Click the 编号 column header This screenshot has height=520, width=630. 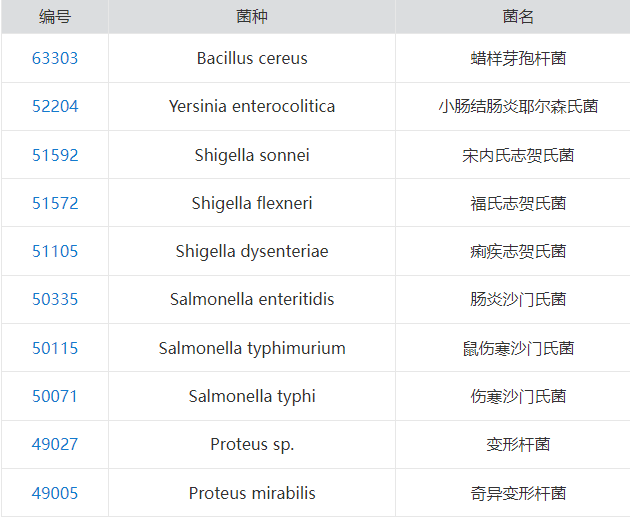[x=55, y=17]
